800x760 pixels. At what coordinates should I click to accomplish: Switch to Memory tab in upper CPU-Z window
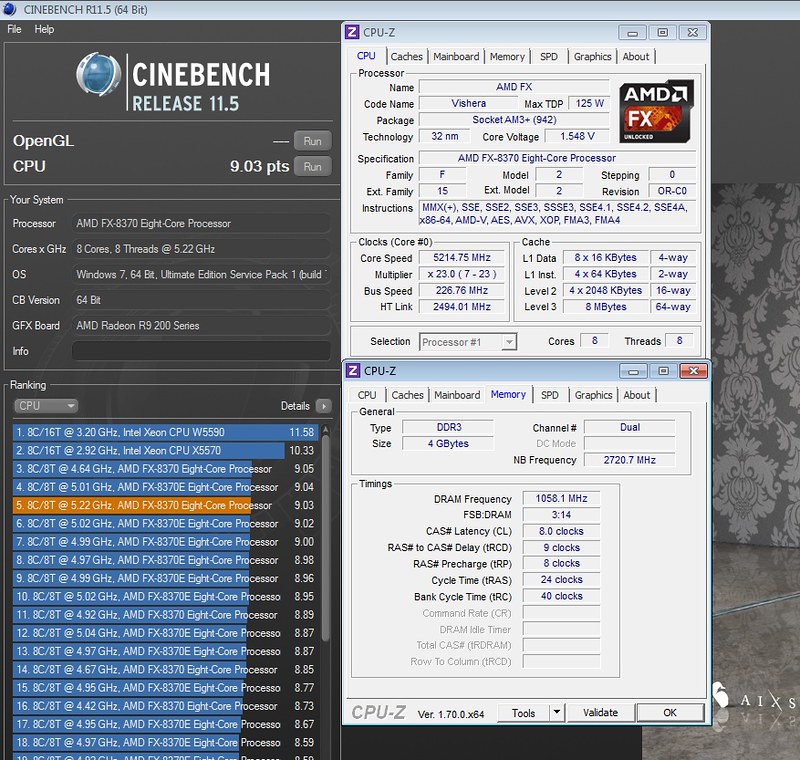pyautogui.click(x=507, y=57)
